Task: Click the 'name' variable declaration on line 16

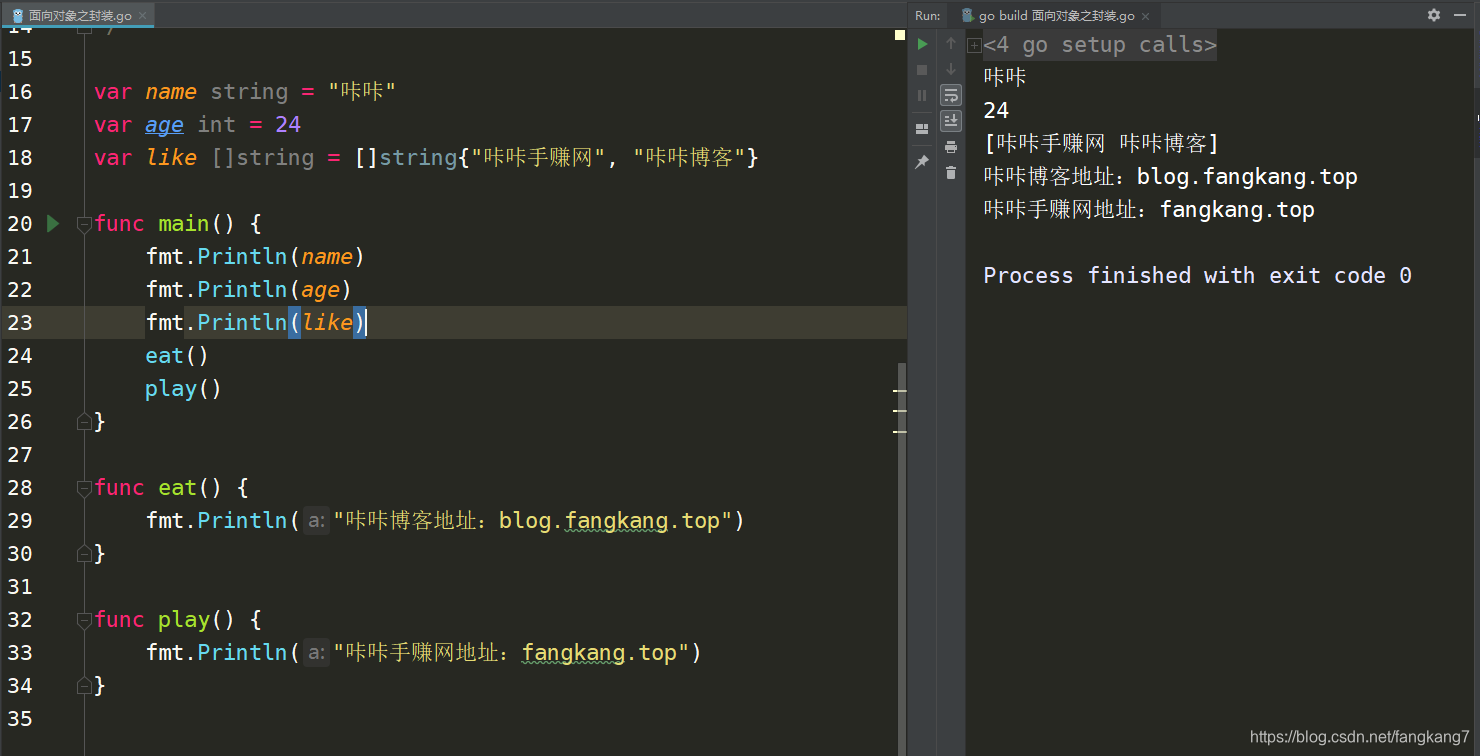Action: click(171, 92)
